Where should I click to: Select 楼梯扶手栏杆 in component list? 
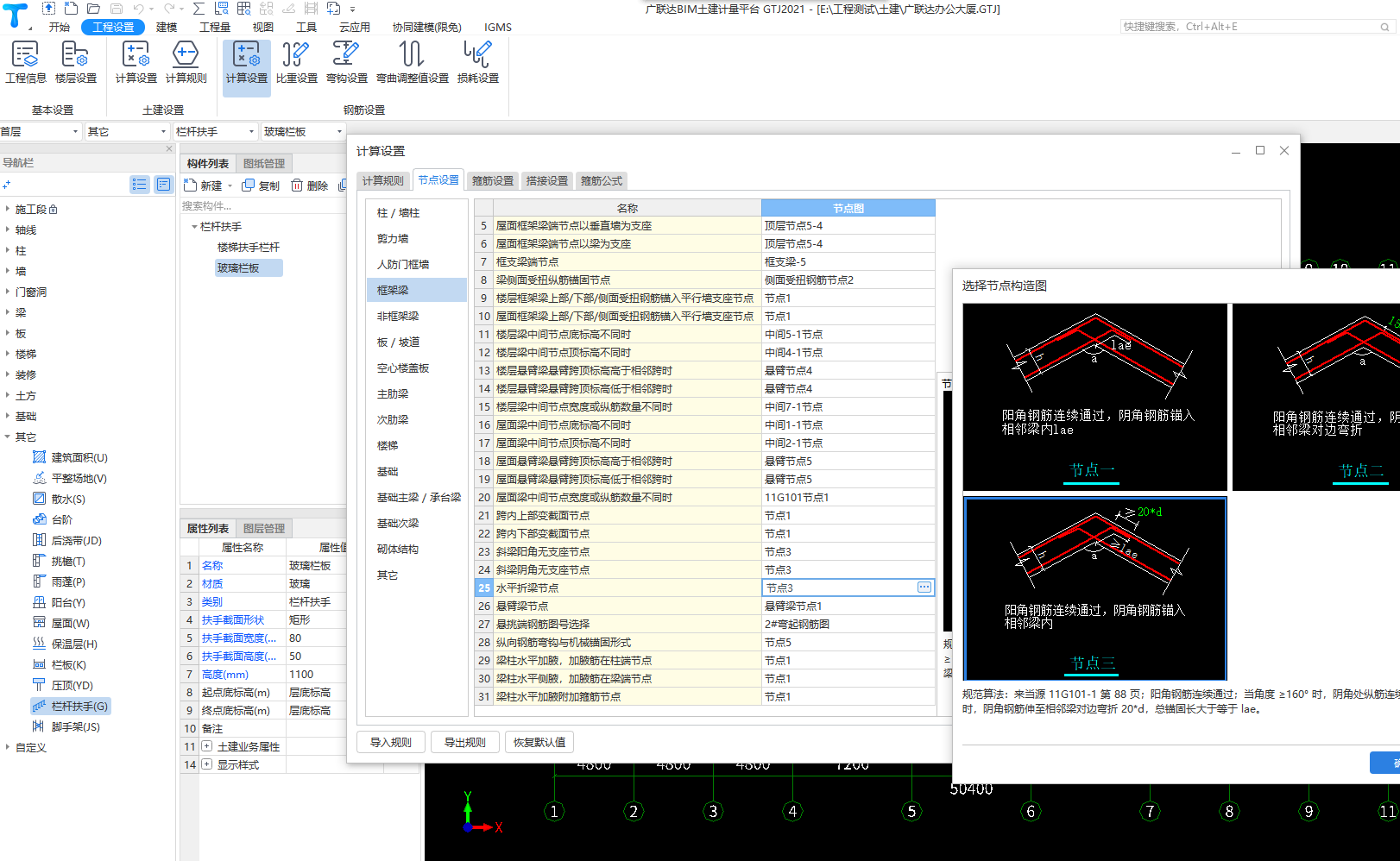coord(249,247)
